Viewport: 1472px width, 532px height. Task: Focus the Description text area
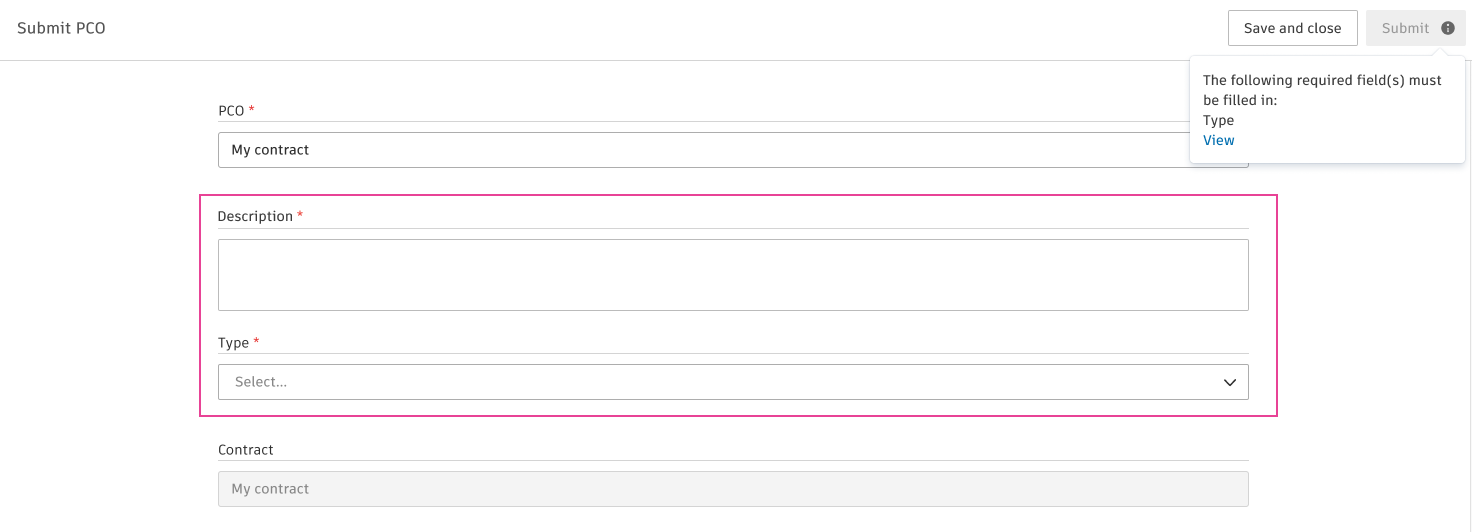pyautogui.click(x=732, y=275)
